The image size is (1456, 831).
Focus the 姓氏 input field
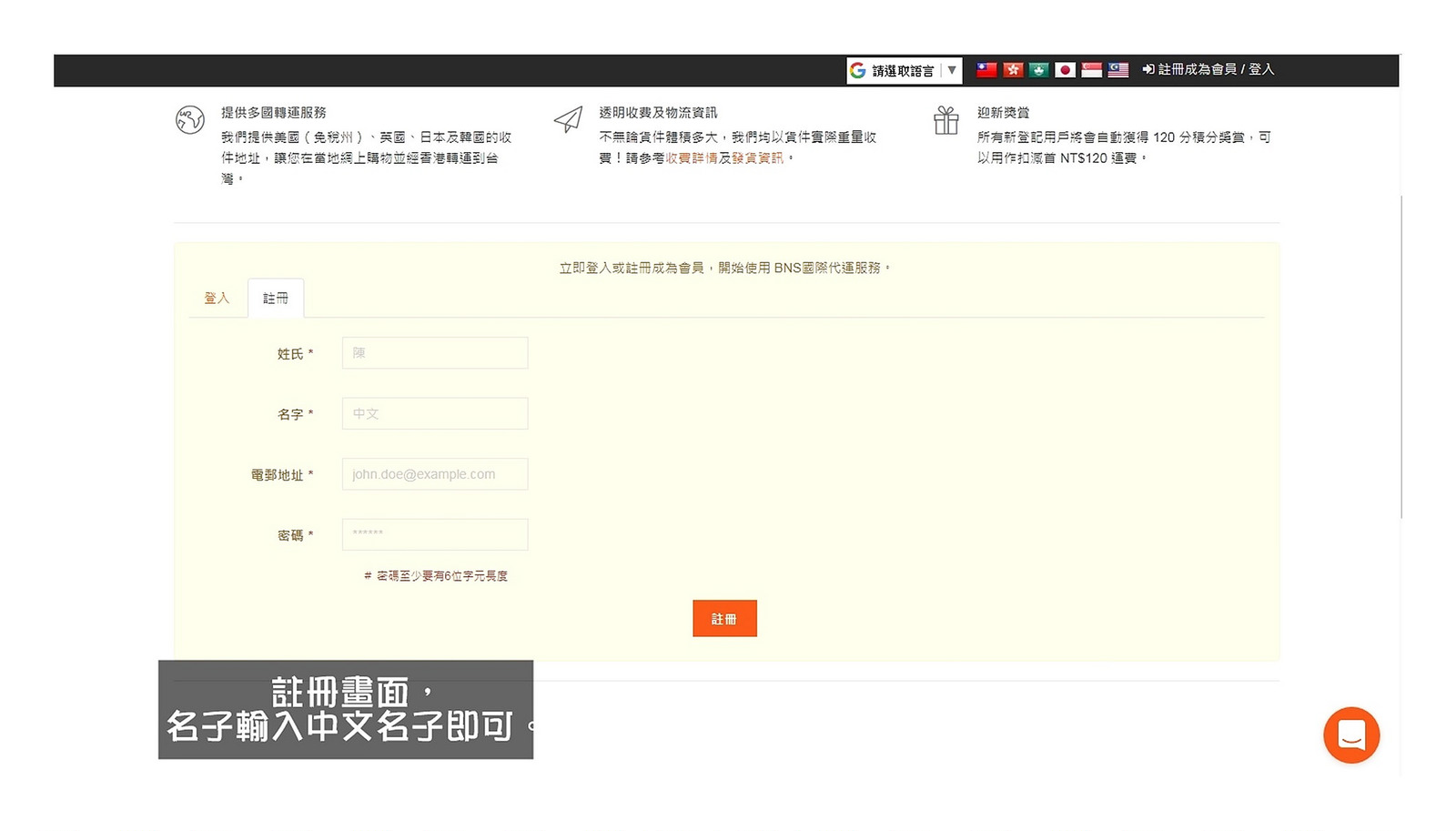[x=435, y=353]
